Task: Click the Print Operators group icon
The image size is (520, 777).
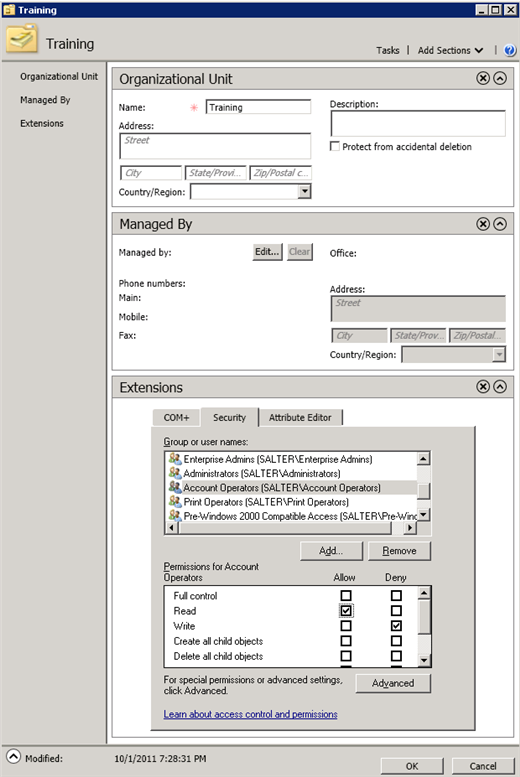Action: [175, 501]
